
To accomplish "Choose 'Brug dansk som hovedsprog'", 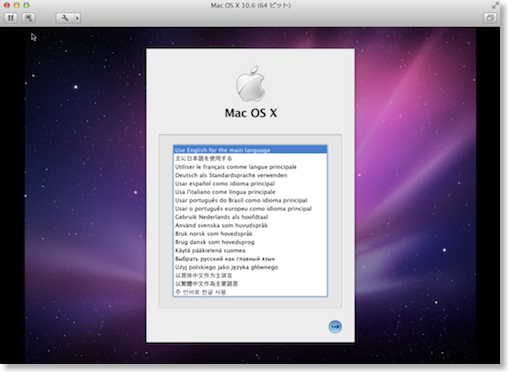I will tap(250, 242).
